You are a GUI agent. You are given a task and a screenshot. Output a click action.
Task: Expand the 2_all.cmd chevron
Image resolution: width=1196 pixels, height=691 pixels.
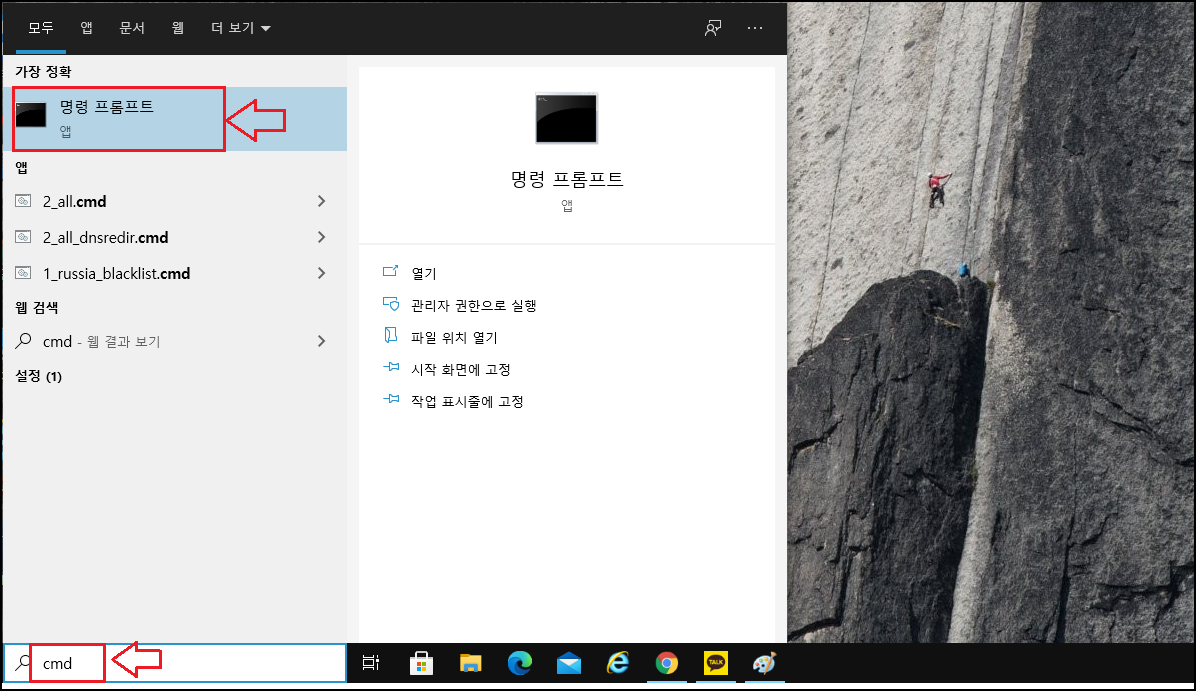click(x=321, y=201)
